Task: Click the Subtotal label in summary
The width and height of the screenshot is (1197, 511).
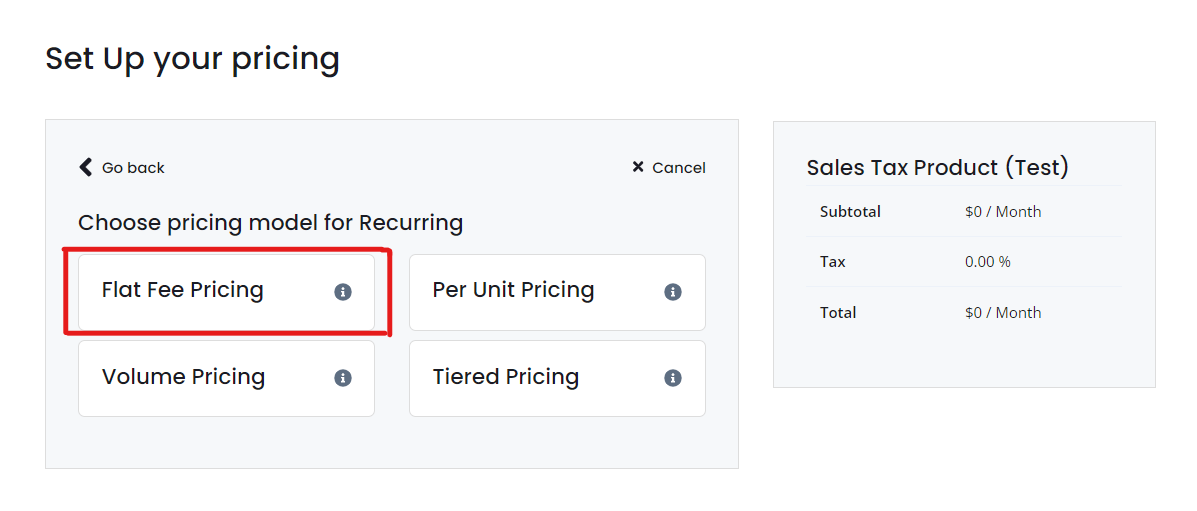Action: click(850, 212)
